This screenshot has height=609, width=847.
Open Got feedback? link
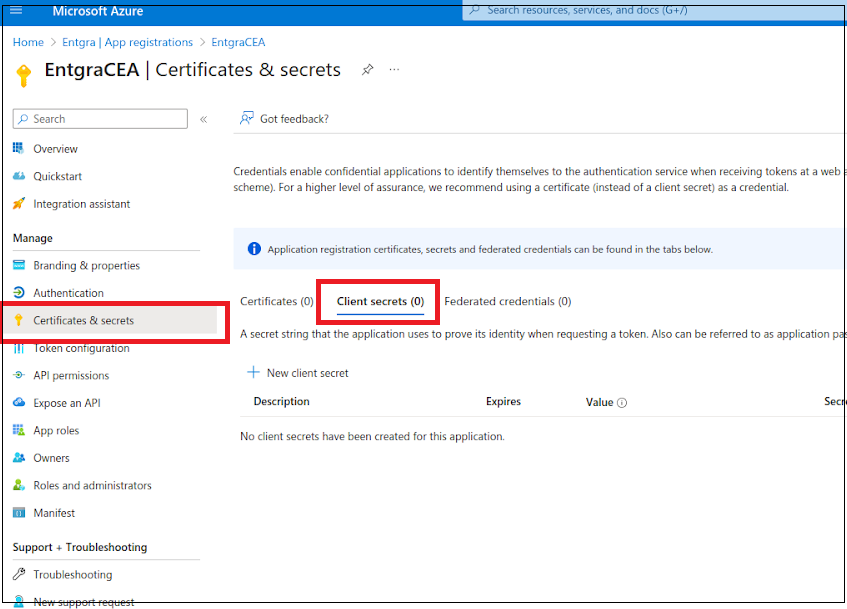tap(294, 119)
